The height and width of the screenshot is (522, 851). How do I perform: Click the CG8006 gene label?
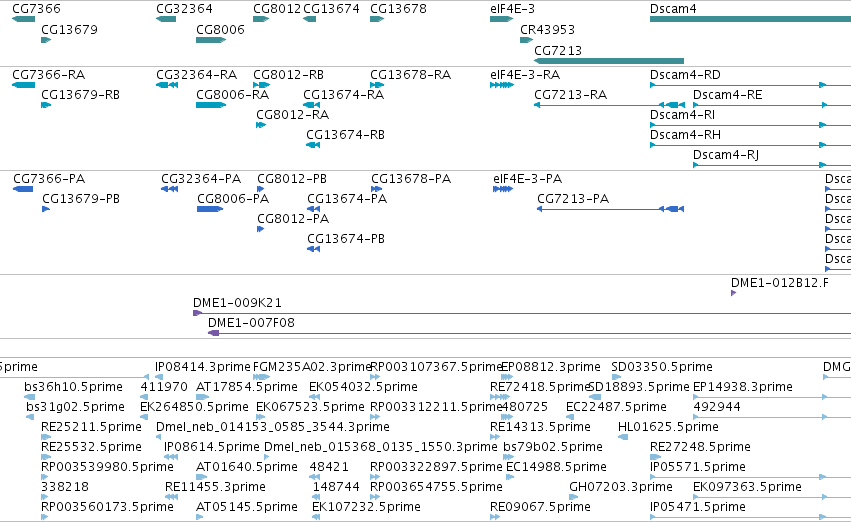[x=220, y=29]
